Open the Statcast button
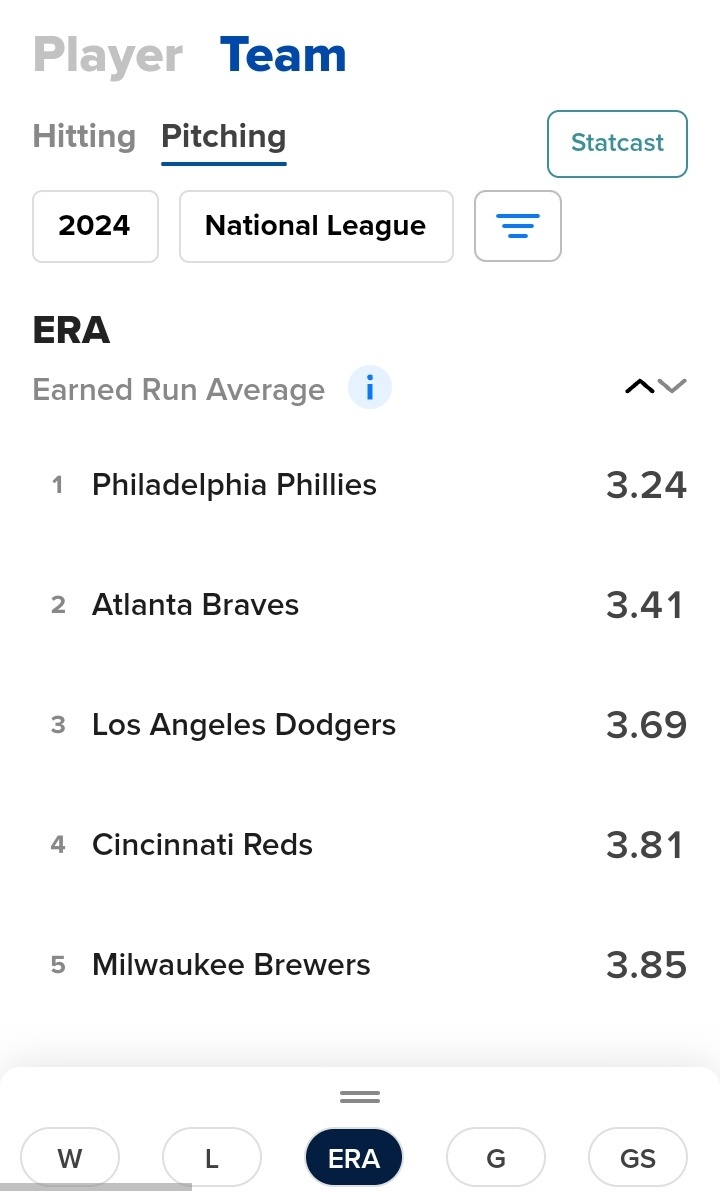 [x=617, y=143]
